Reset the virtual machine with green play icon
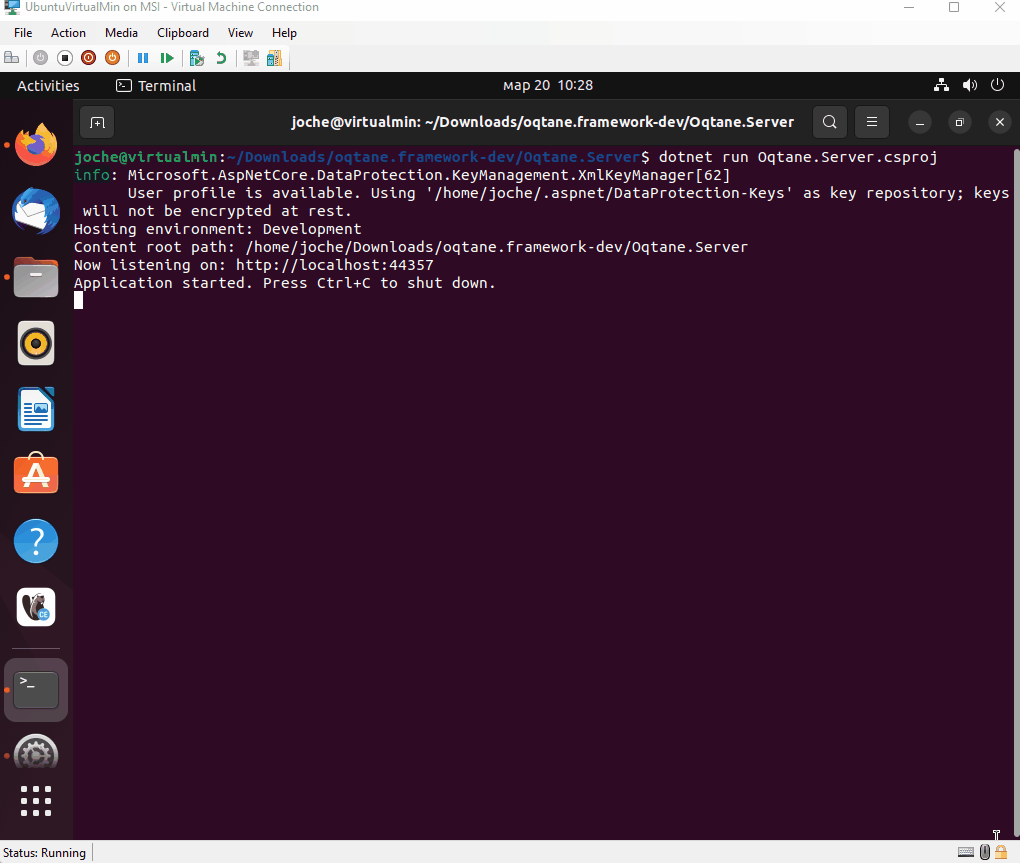Image resolution: width=1020 pixels, height=863 pixels. (x=167, y=58)
